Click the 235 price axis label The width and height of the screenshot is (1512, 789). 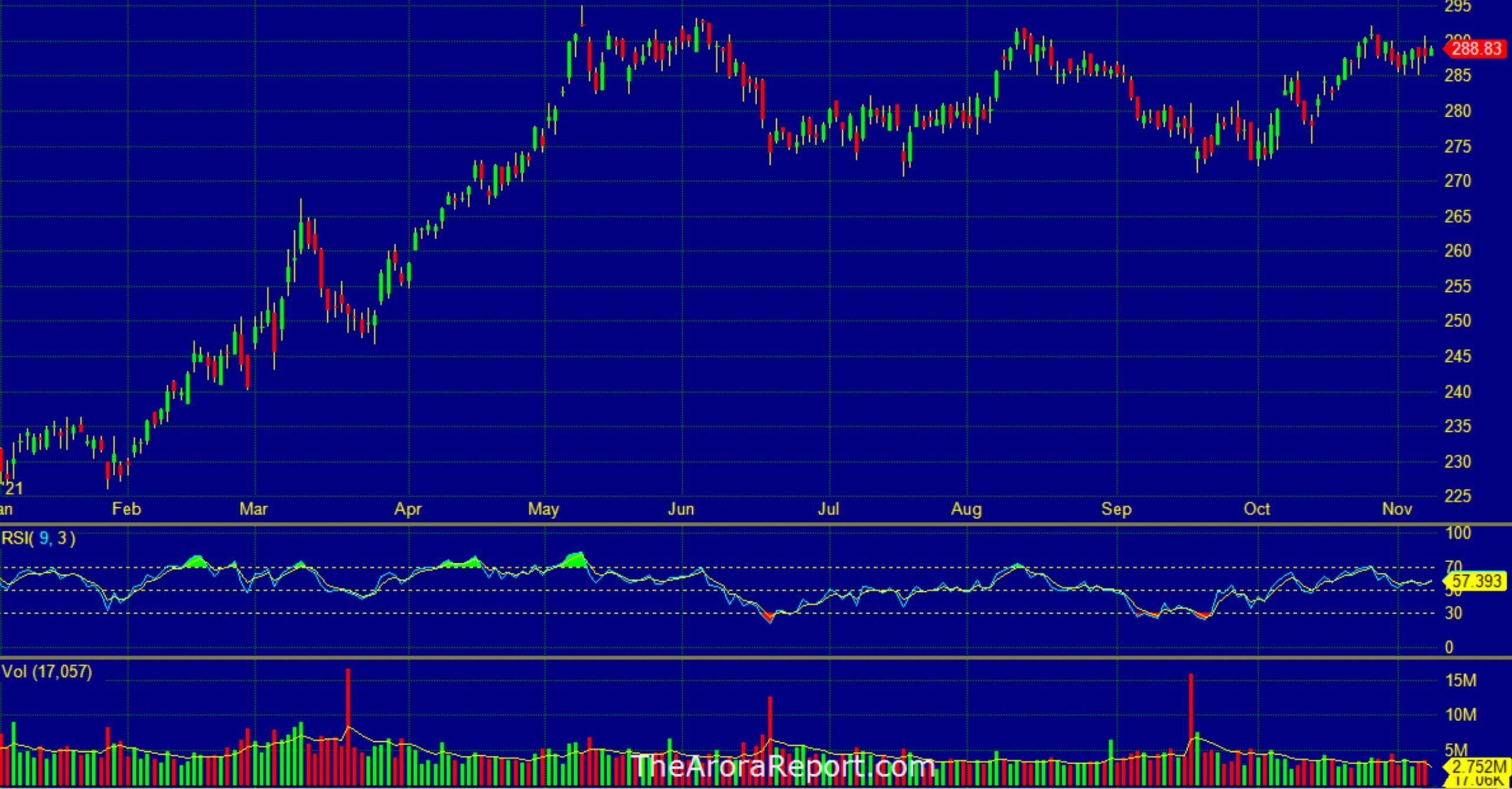(1458, 426)
